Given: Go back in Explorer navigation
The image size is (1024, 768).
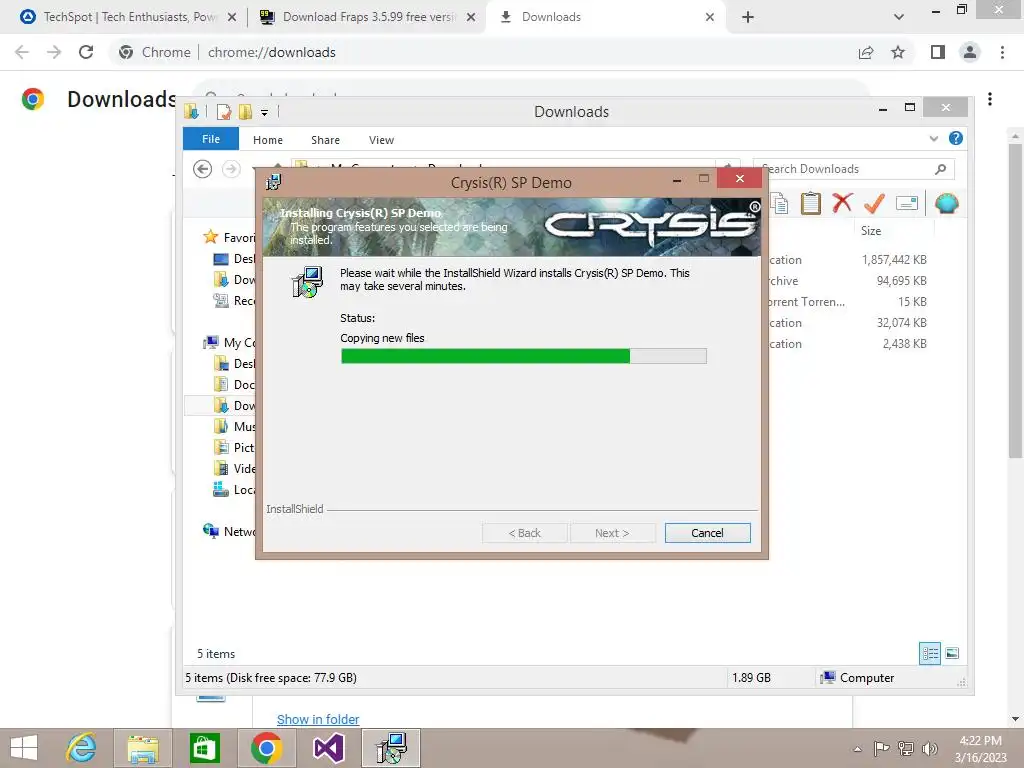Looking at the screenshot, I should (x=202, y=169).
